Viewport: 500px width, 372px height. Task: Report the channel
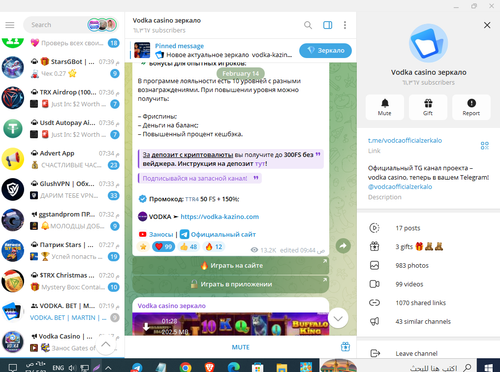471,107
